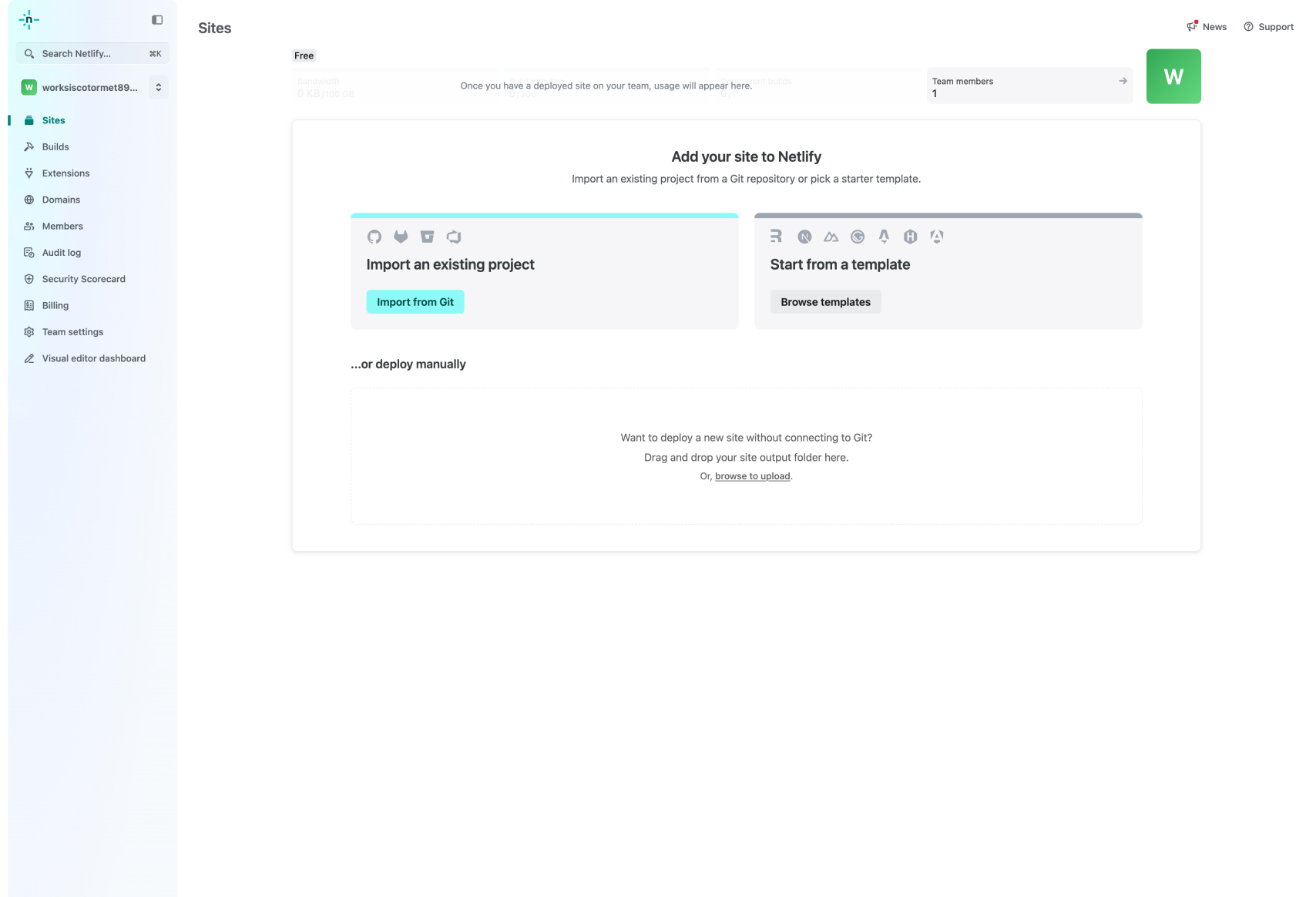Click the Angular template icon
1316x897 pixels.
click(937, 237)
